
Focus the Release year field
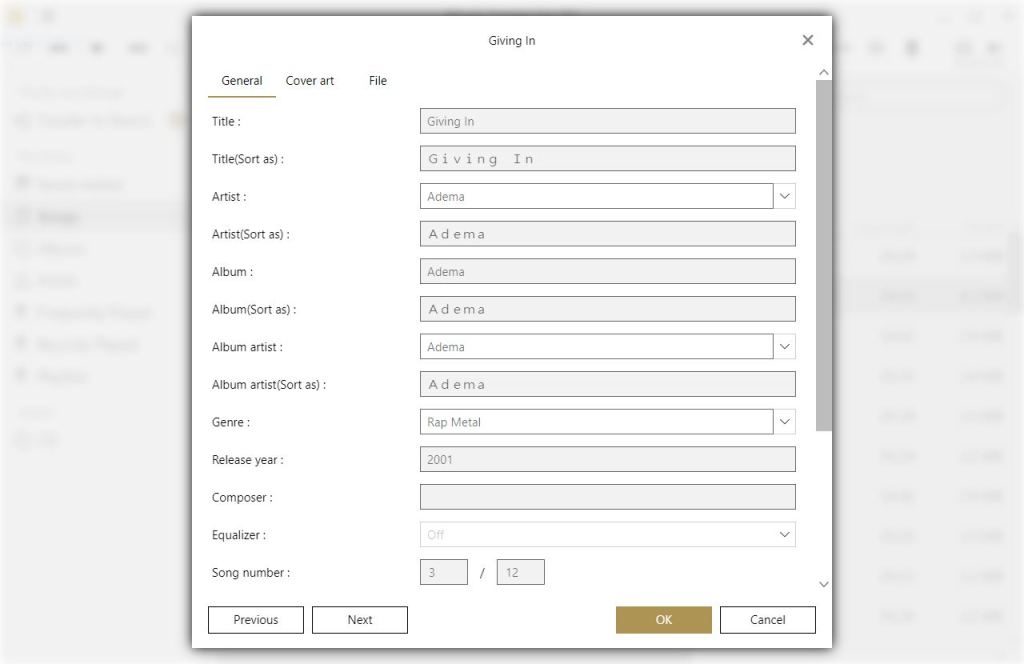pyautogui.click(x=607, y=460)
